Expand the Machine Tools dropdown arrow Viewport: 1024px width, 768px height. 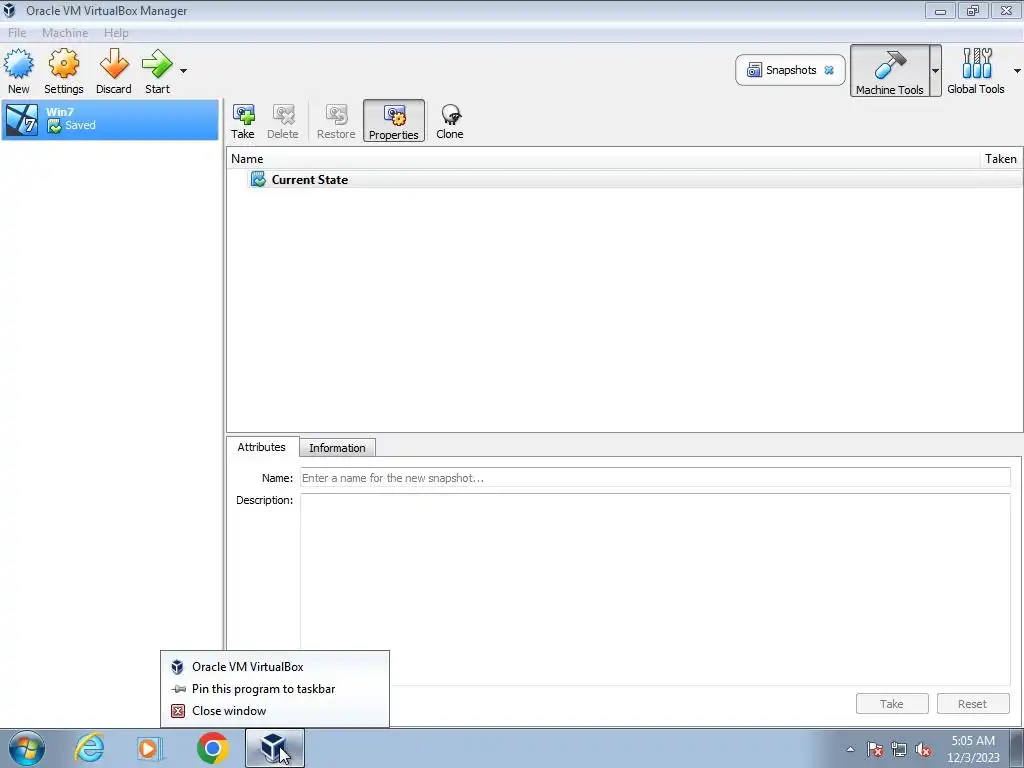tap(935, 71)
